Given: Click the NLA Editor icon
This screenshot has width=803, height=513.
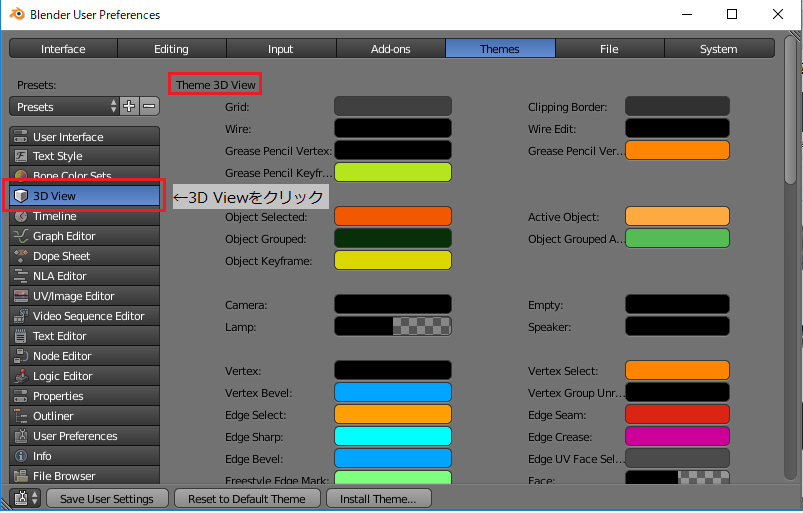Looking at the screenshot, I should click(x=20, y=276).
